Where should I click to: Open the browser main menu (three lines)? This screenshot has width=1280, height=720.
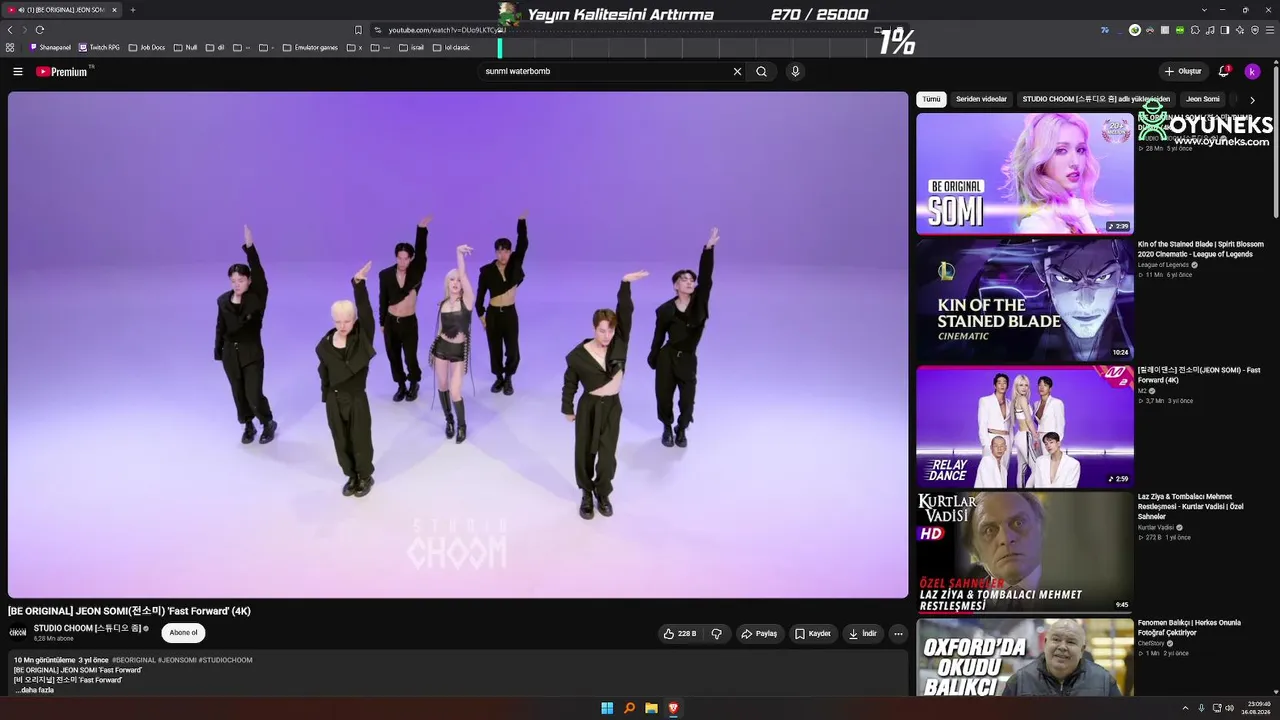tap(1270, 30)
